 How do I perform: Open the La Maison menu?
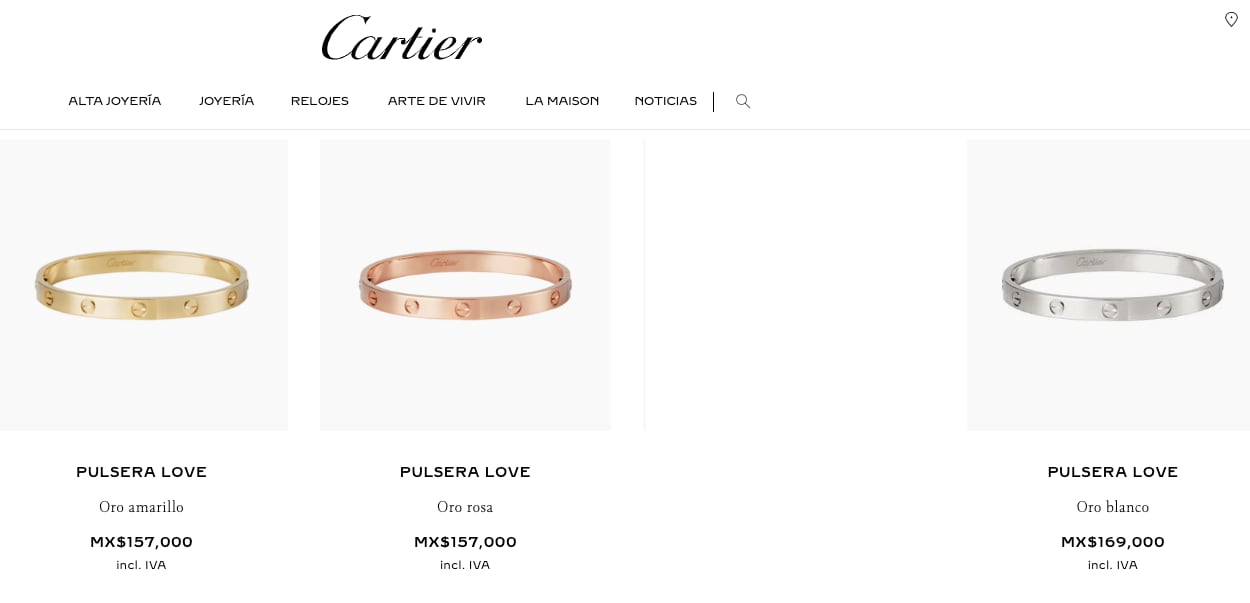[x=562, y=101]
